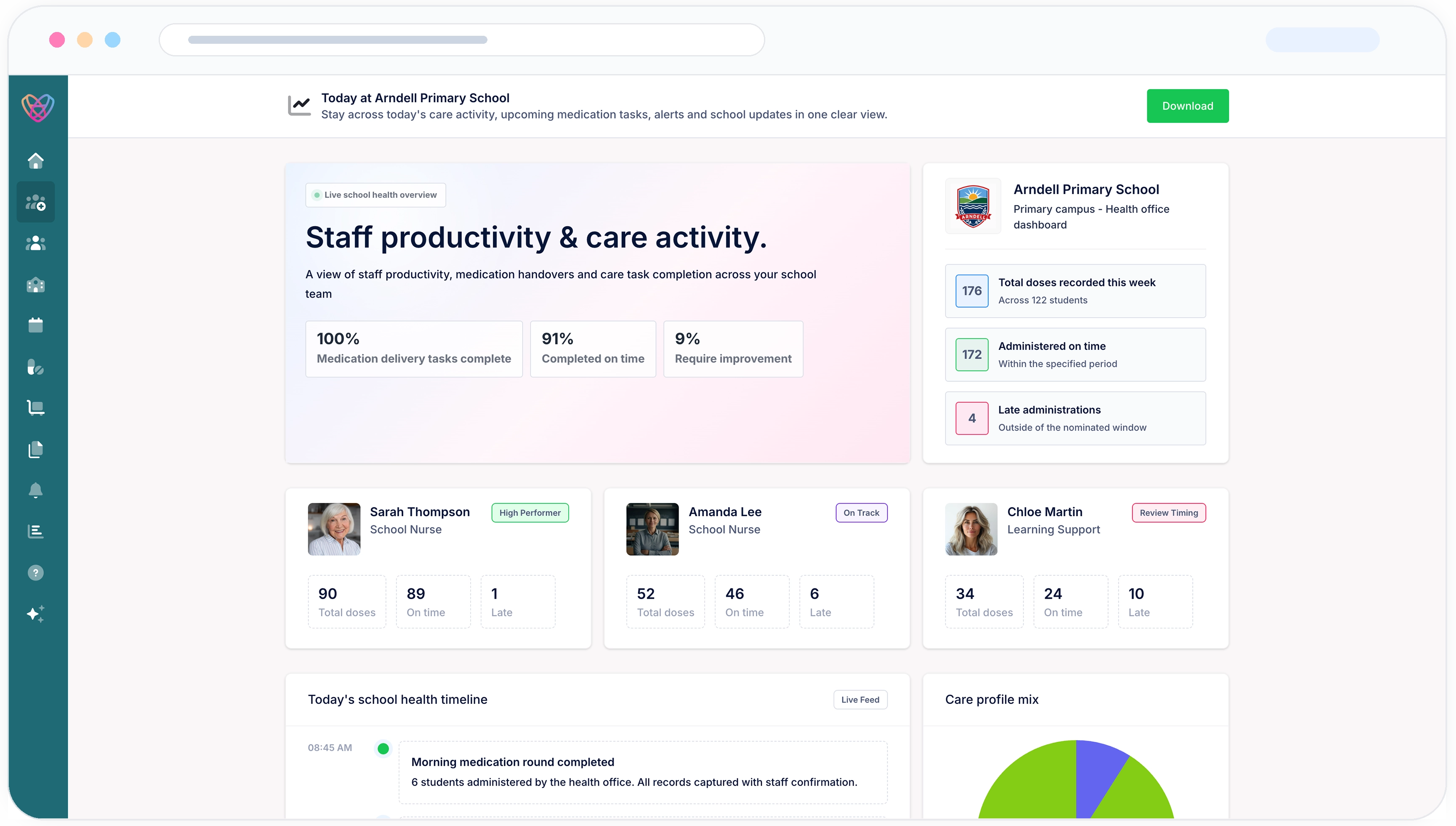
Task: Click Today's school health timeline heading
Action: pyautogui.click(x=398, y=700)
